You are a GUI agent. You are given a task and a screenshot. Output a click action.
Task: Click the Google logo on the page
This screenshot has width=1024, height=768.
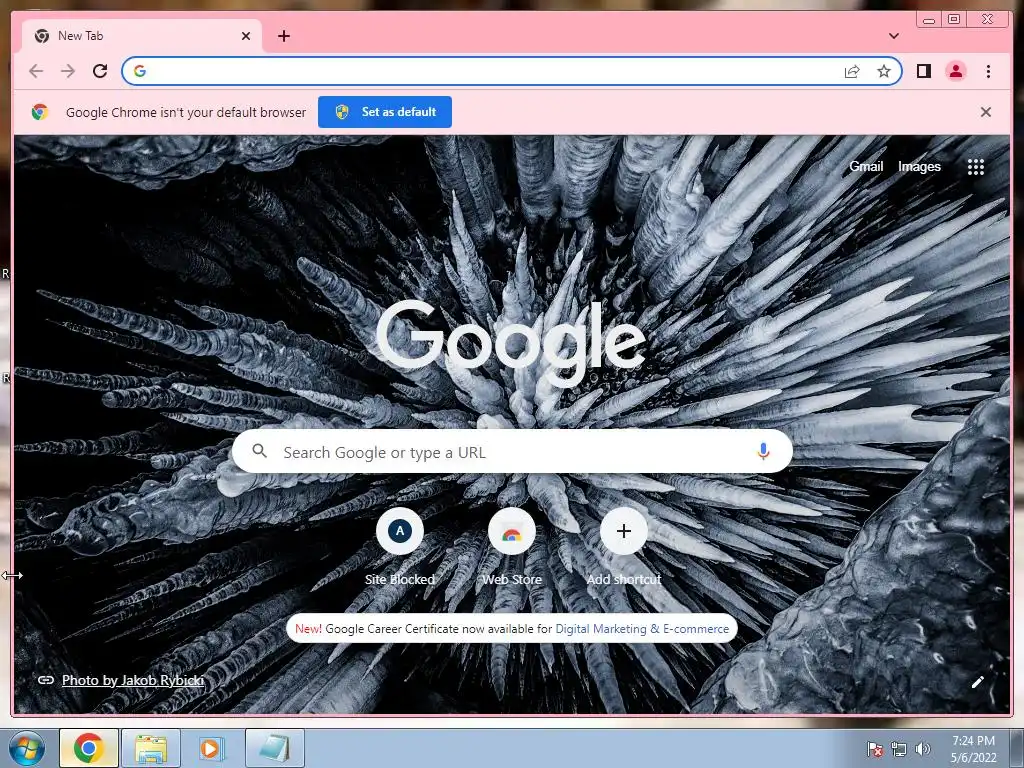click(511, 342)
